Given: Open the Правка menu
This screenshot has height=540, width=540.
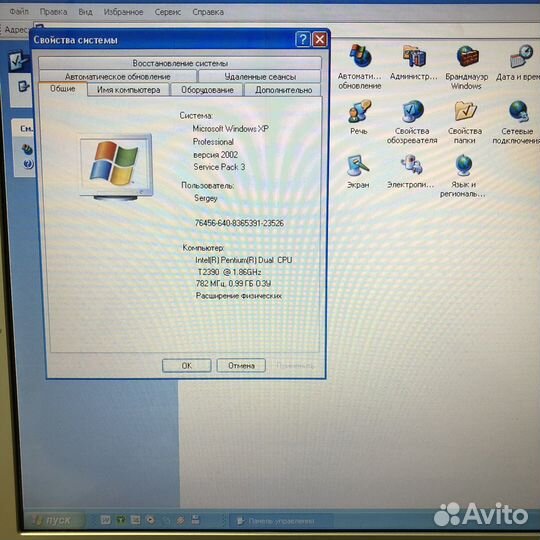Looking at the screenshot, I should coord(53,12).
